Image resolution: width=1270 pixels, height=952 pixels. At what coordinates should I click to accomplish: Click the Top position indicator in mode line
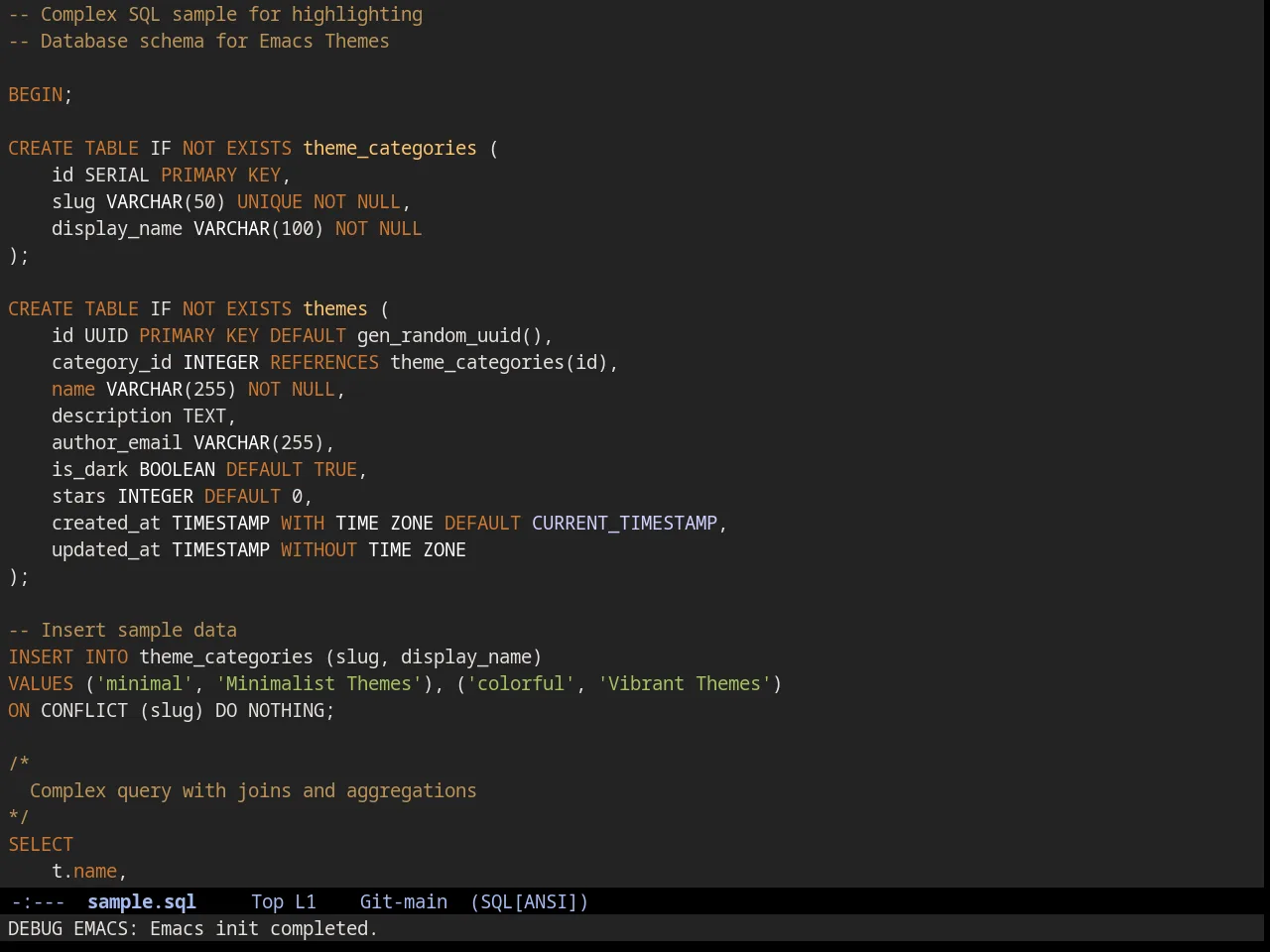[x=267, y=901]
